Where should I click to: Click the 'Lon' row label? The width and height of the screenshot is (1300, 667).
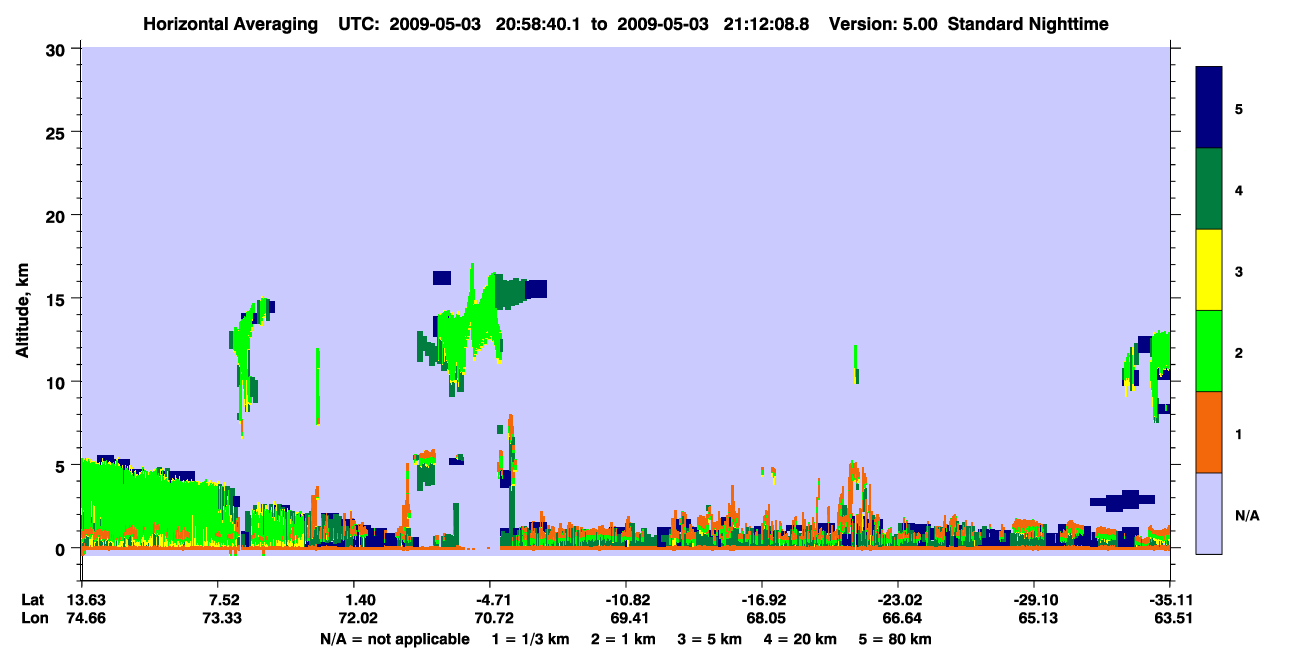[x=33, y=618]
